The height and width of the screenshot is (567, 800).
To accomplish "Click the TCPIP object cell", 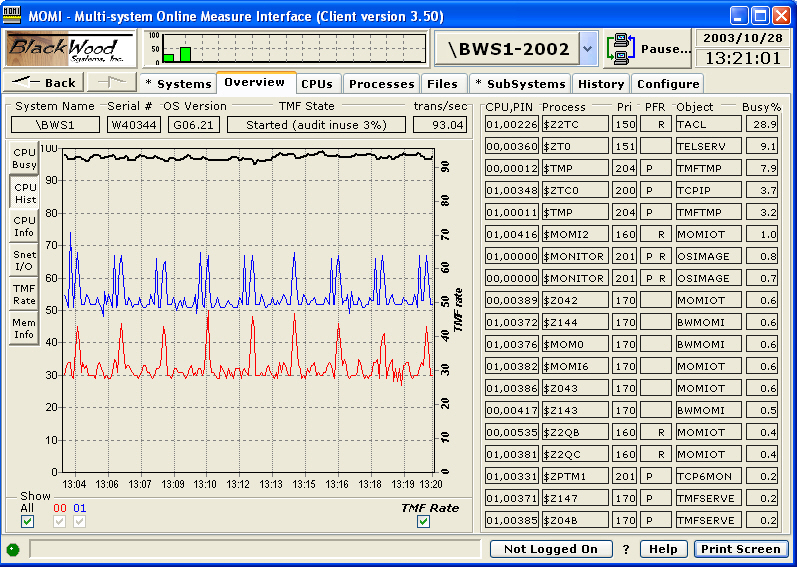I will tap(709, 190).
